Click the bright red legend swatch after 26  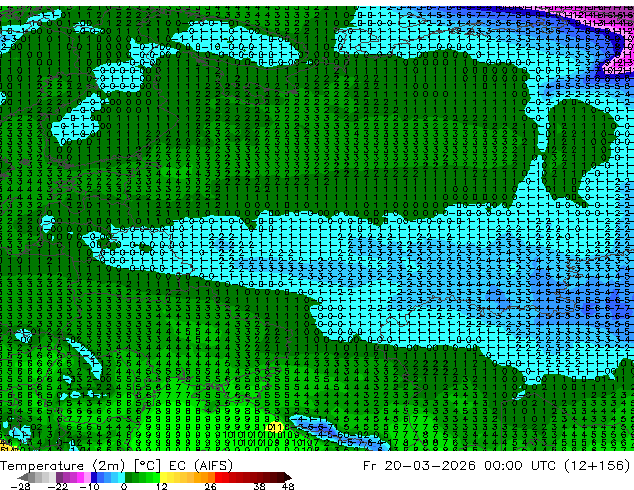tap(218, 477)
